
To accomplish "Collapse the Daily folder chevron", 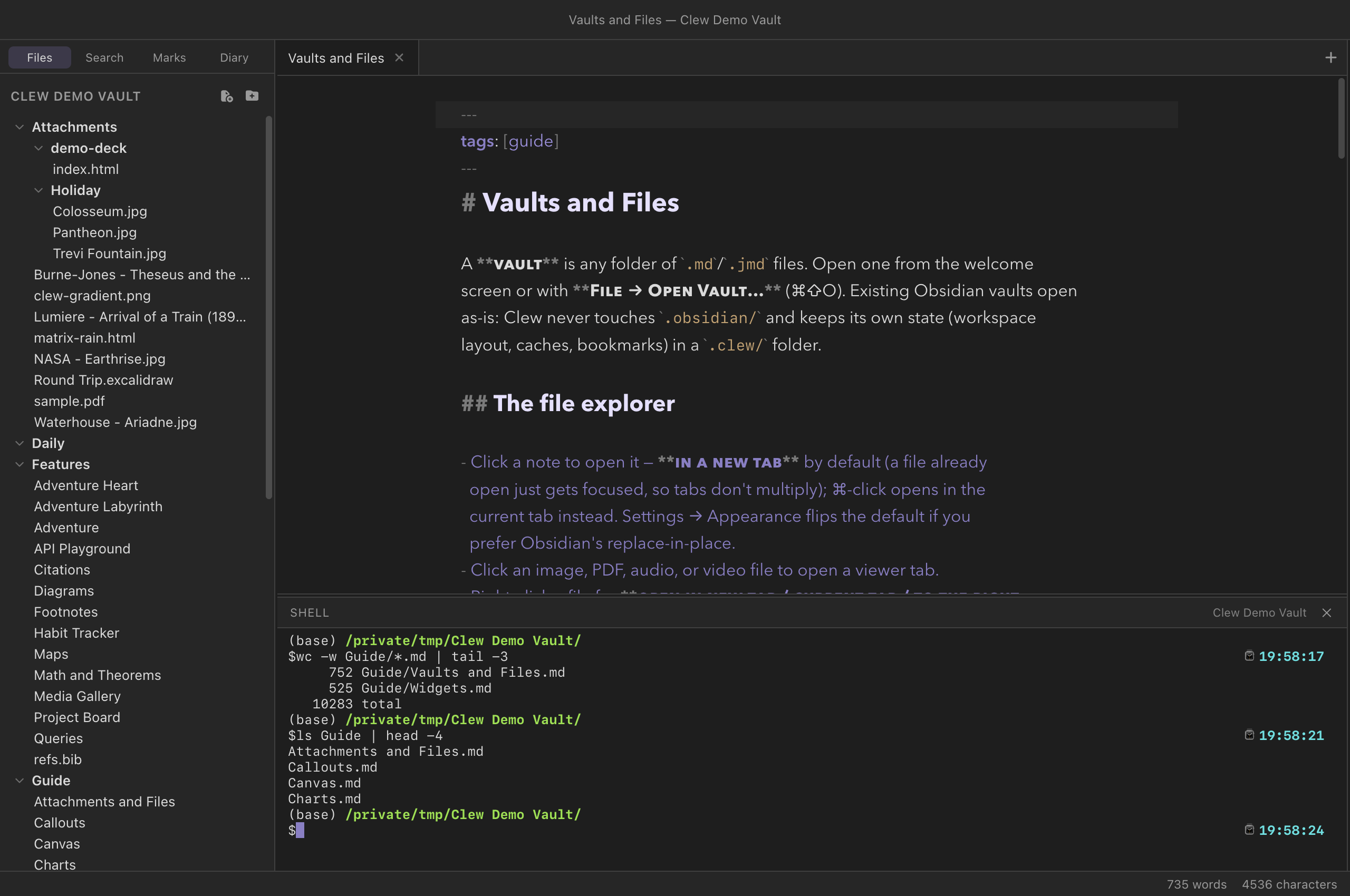I will point(20,443).
